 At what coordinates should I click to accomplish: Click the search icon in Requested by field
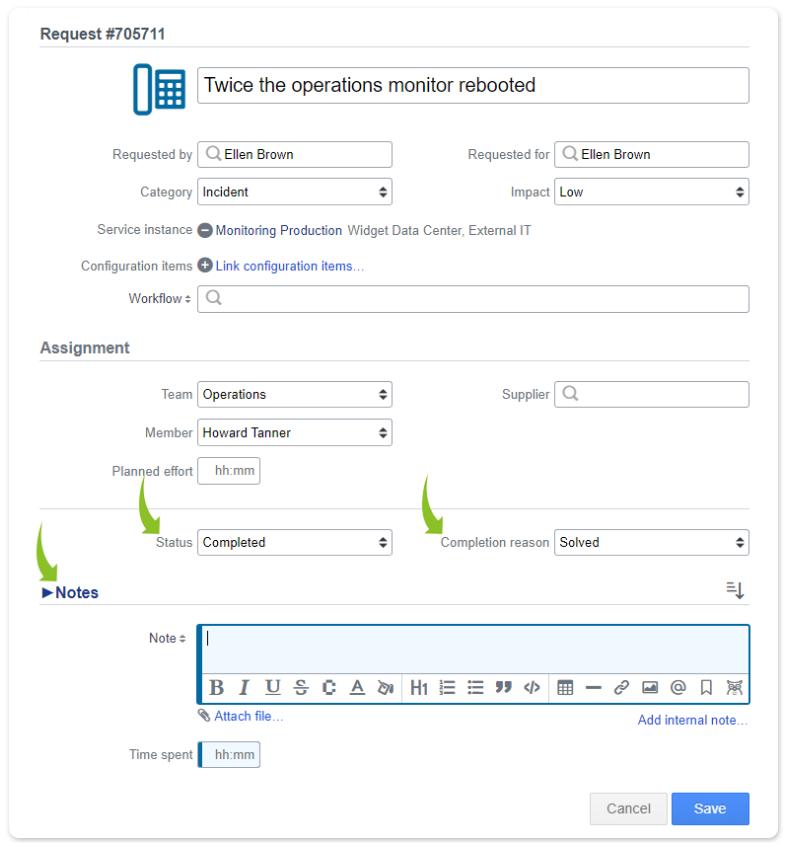click(214, 154)
